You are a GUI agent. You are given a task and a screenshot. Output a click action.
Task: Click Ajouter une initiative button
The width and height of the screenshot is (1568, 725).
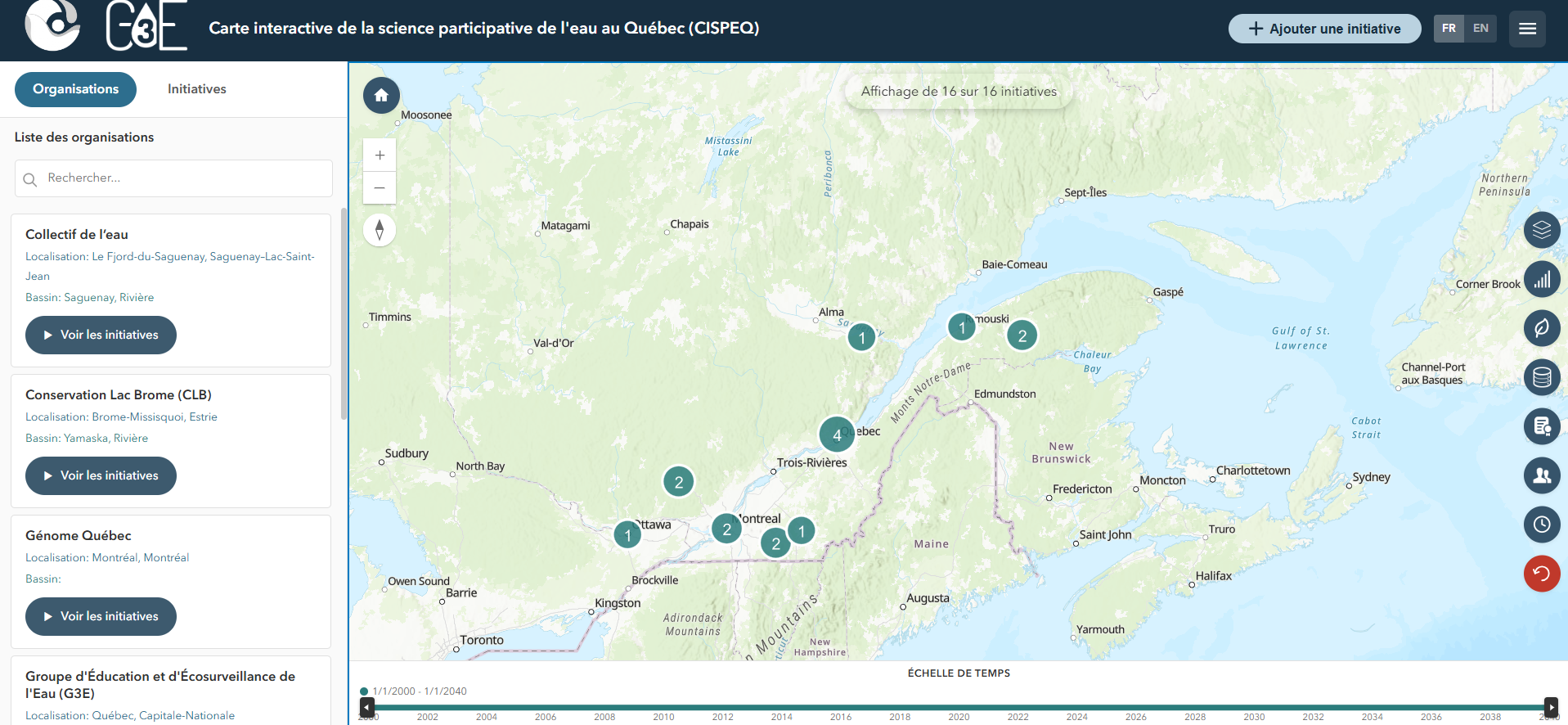1324,29
